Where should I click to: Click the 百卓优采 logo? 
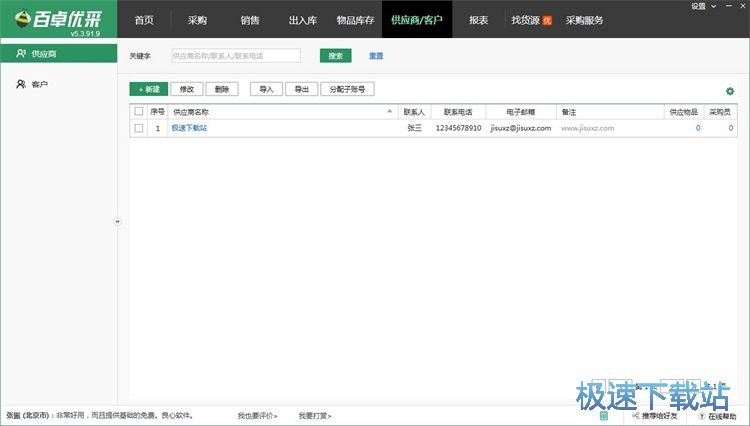tap(58, 19)
